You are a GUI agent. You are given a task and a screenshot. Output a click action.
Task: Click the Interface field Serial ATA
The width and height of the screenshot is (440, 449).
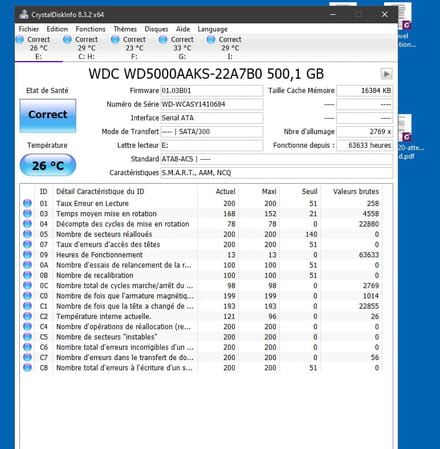pyautogui.click(x=212, y=118)
